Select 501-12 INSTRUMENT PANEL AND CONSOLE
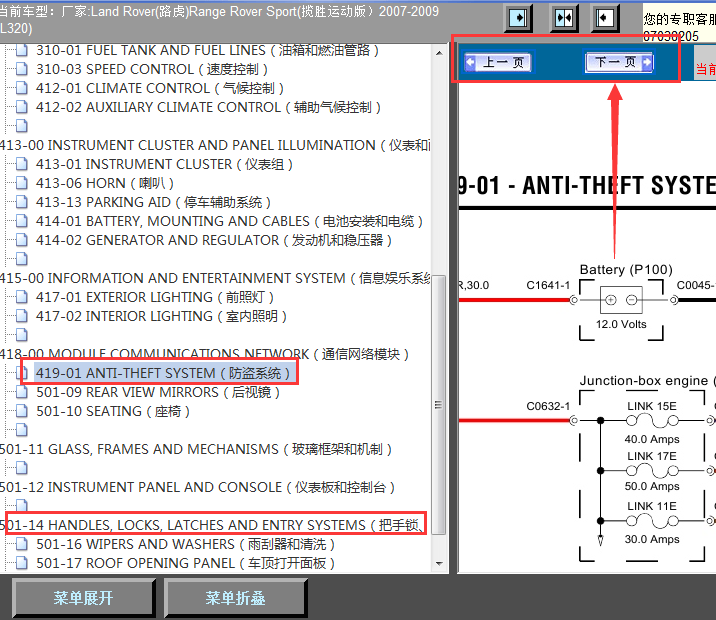This screenshot has width=716, height=620. (x=197, y=487)
